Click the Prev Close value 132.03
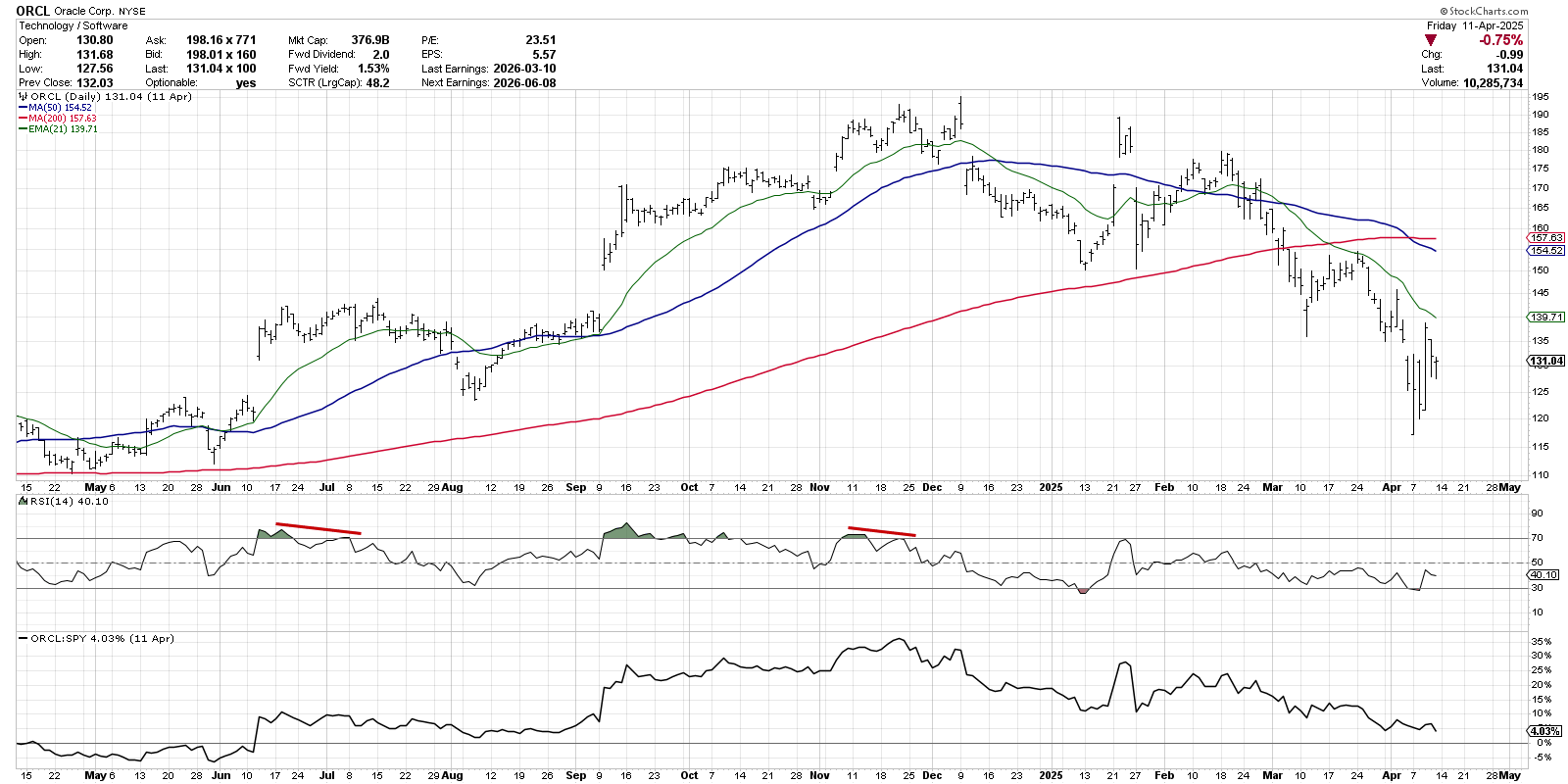 click(95, 83)
